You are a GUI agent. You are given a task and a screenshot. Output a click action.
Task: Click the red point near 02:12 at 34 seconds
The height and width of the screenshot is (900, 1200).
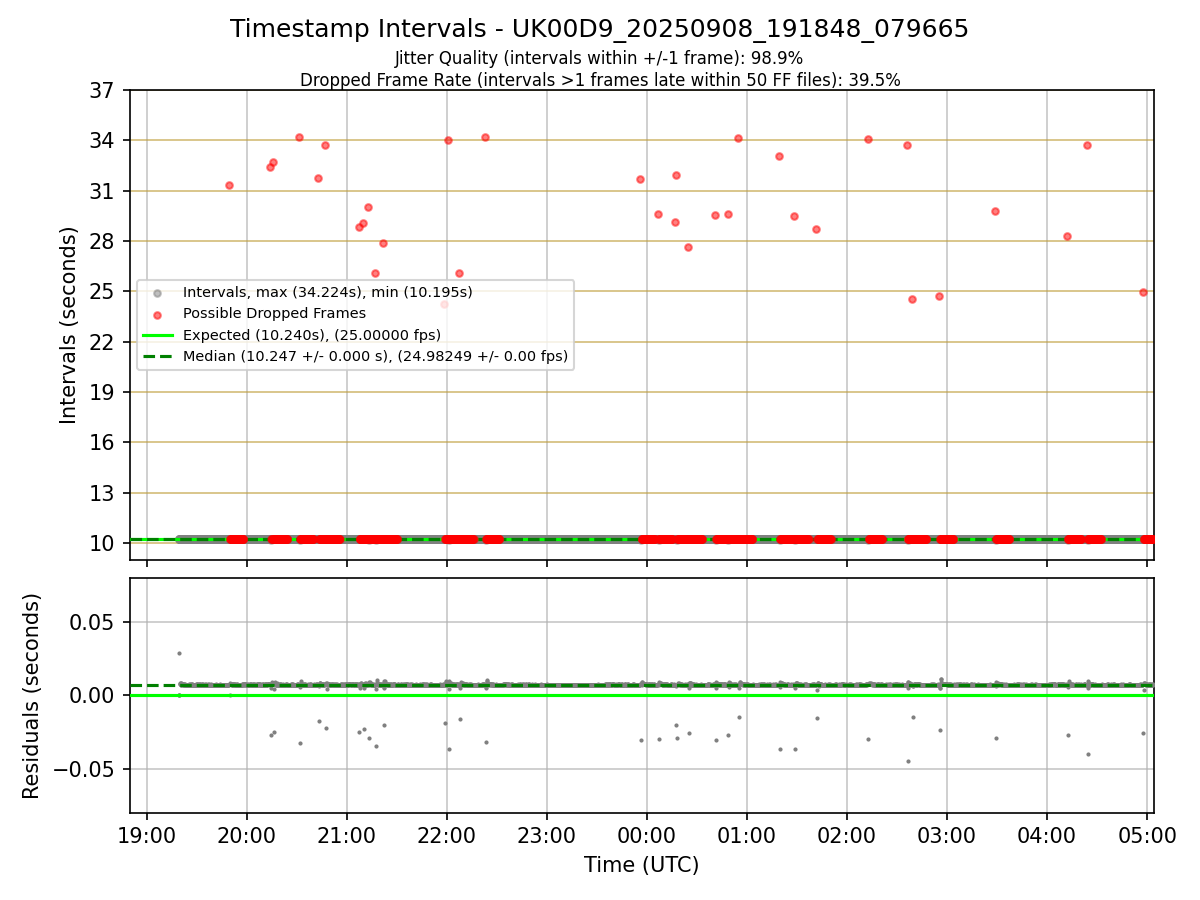click(868, 139)
